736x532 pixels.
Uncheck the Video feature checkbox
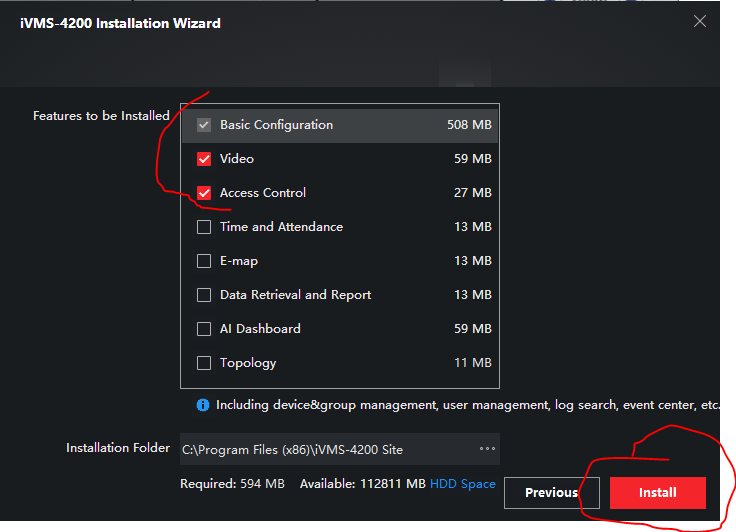[x=204, y=159]
